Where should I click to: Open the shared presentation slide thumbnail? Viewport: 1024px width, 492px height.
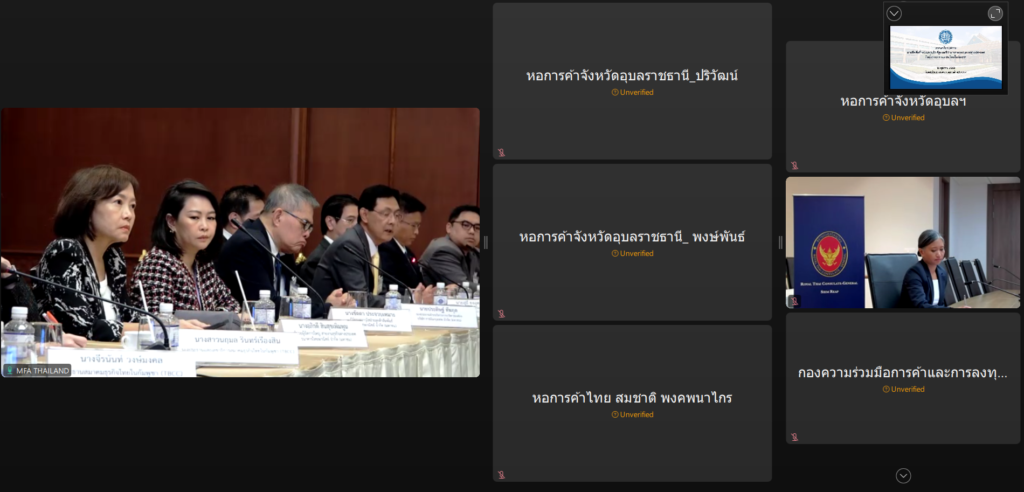pos(946,57)
